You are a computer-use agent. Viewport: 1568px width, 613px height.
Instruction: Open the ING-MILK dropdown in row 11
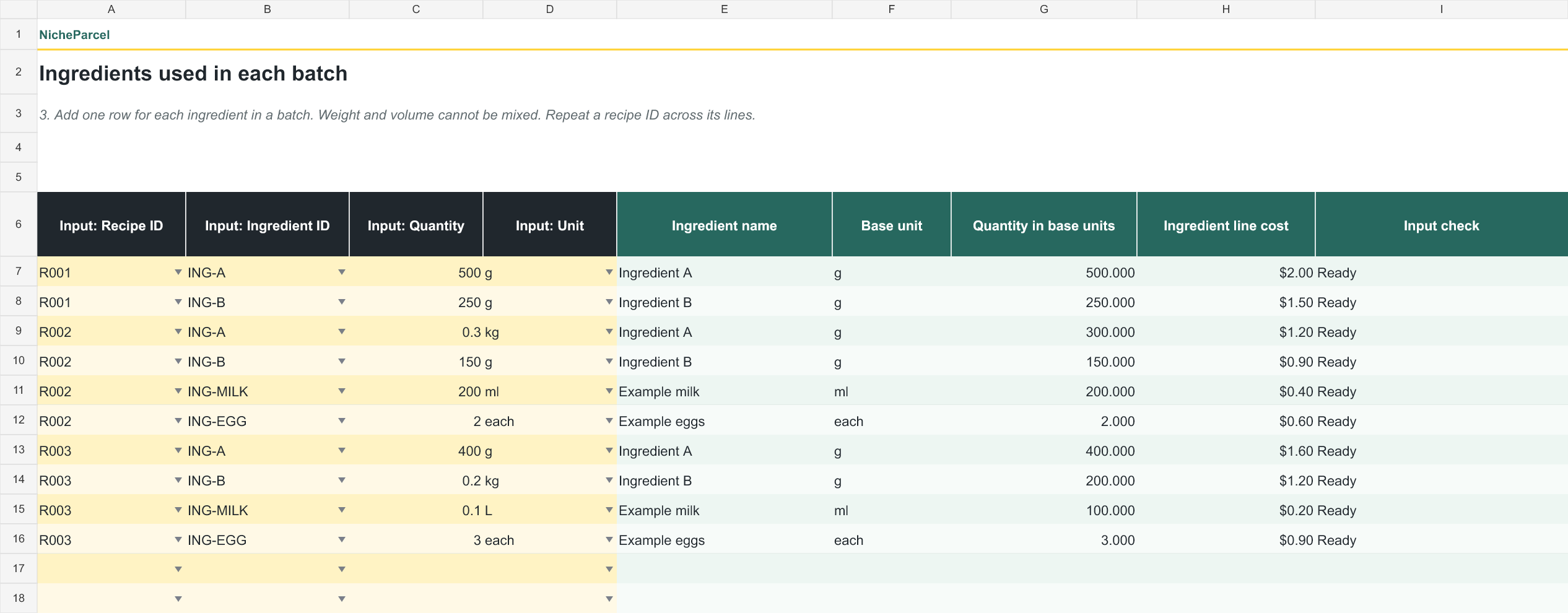click(x=341, y=391)
